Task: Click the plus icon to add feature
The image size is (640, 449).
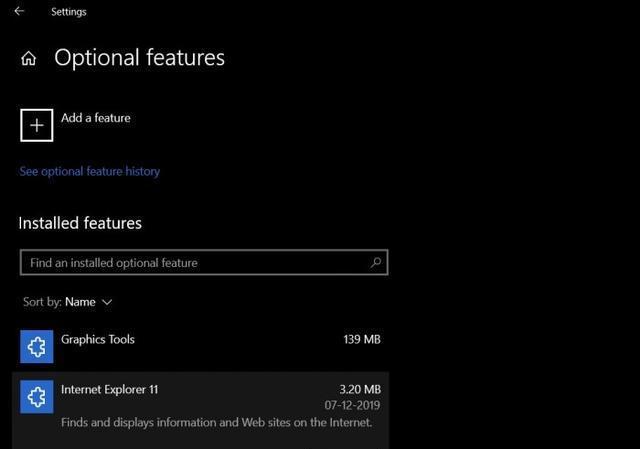Action: (x=37, y=125)
